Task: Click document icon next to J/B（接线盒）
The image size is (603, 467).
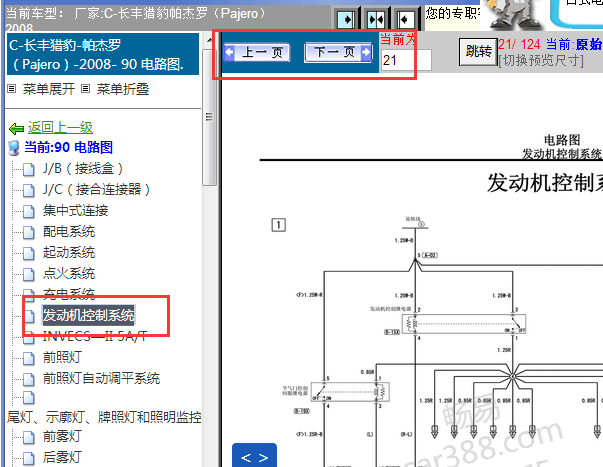Action: 29,169
